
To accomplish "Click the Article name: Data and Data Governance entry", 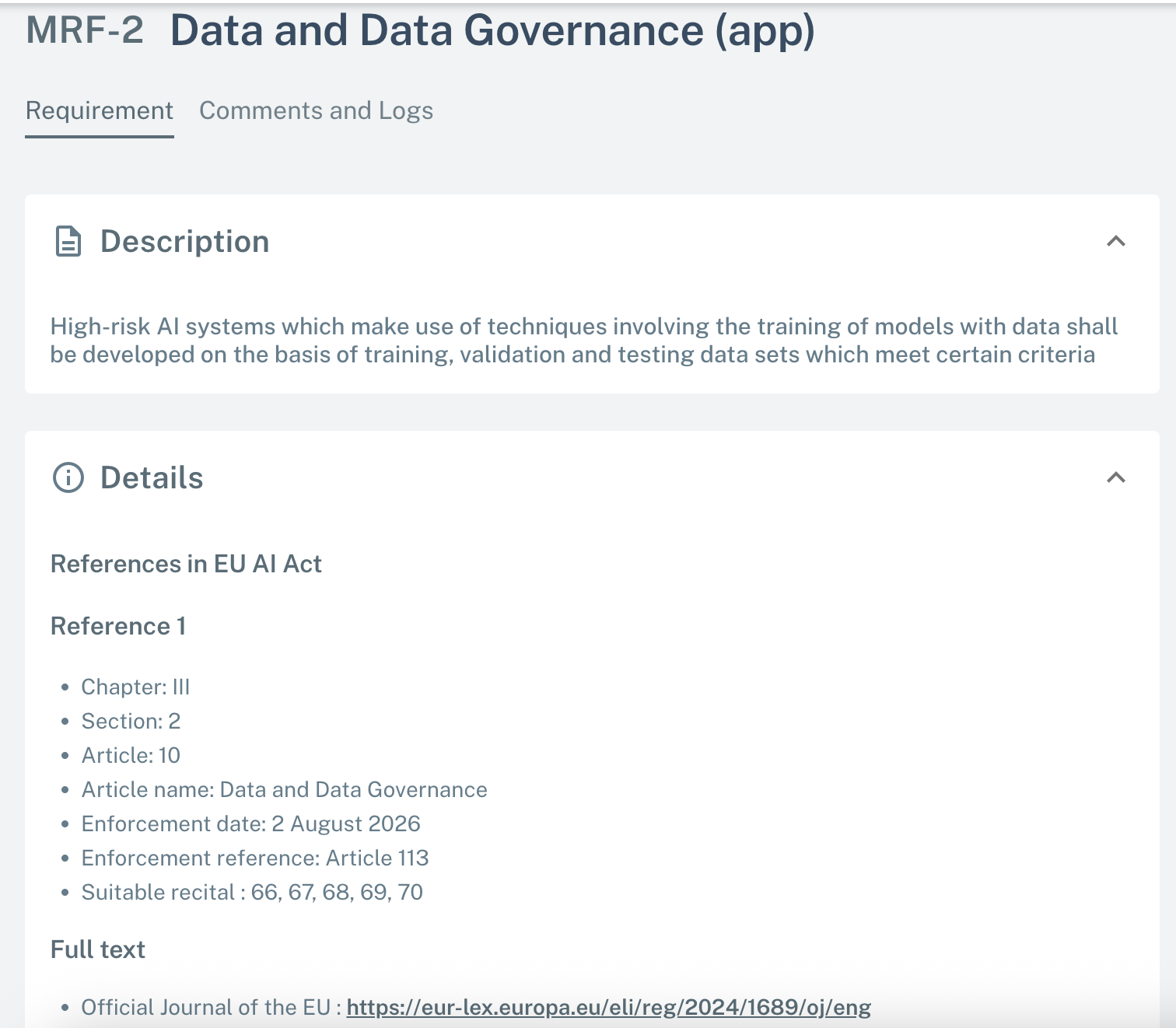I will 284,789.
